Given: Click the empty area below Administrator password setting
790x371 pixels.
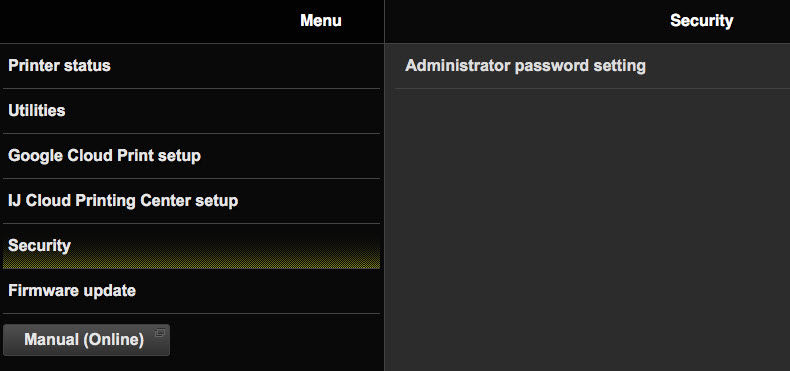Looking at the screenshot, I should pyautogui.click(x=587, y=229).
